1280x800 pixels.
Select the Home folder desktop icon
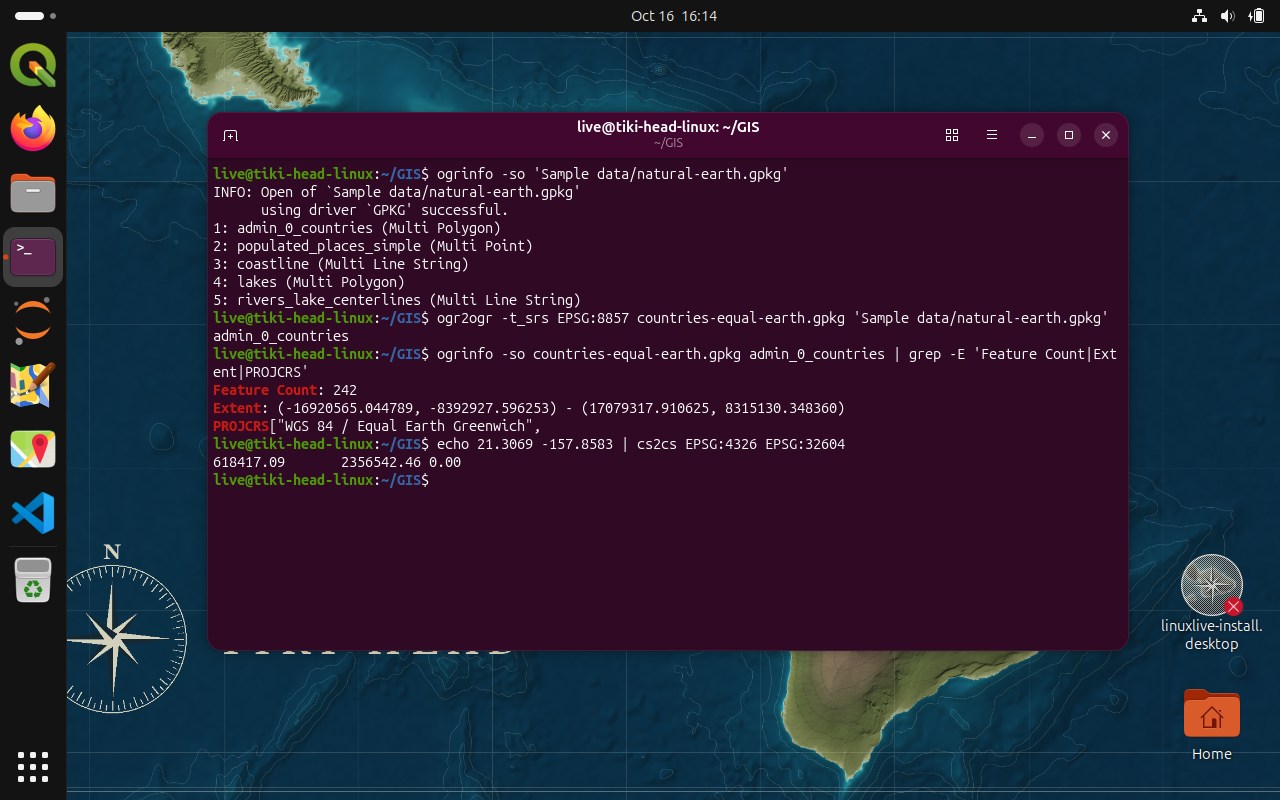pos(1212,725)
